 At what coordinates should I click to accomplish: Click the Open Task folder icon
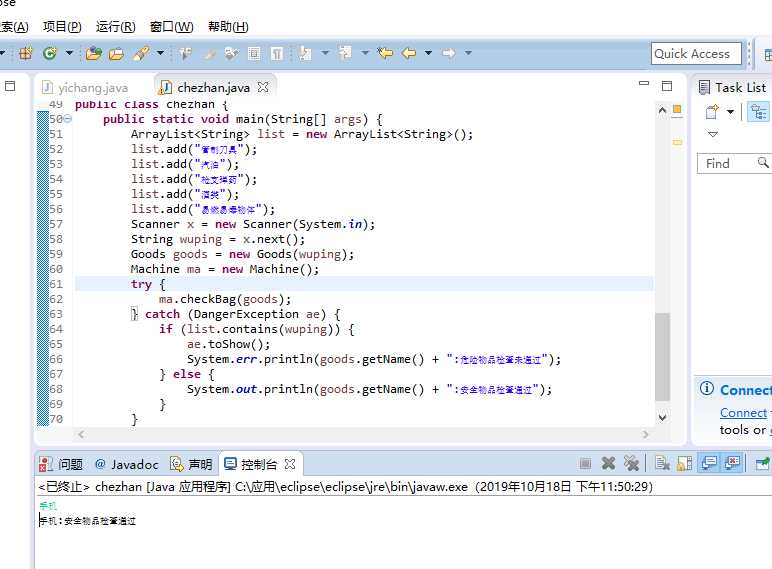117,53
